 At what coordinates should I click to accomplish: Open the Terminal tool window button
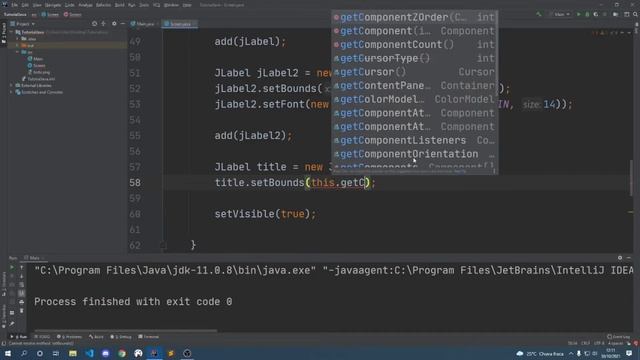[x=149, y=337]
